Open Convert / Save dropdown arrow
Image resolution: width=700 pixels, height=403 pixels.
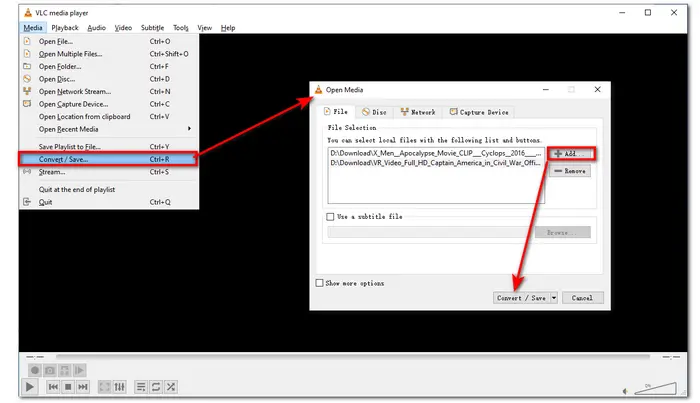click(554, 298)
